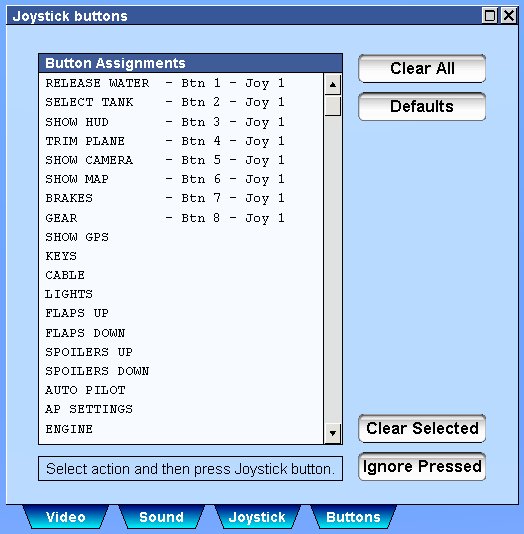524x534 pixels.
Task: Click the Button Assignments list header
Action: (x=190, y=63)
